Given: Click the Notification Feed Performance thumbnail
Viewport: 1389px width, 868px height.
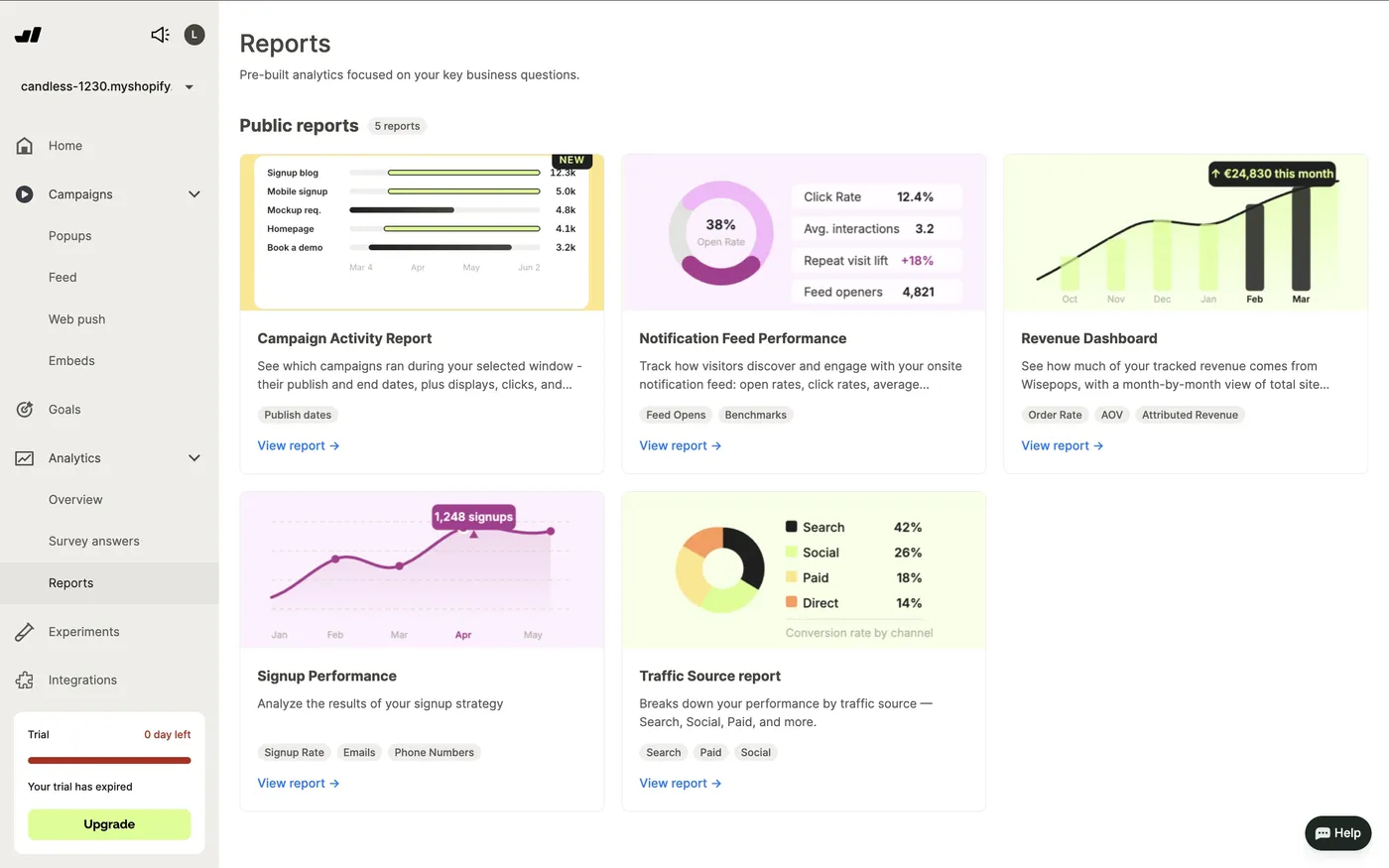Looking at the screenshot, I should 804,232.
